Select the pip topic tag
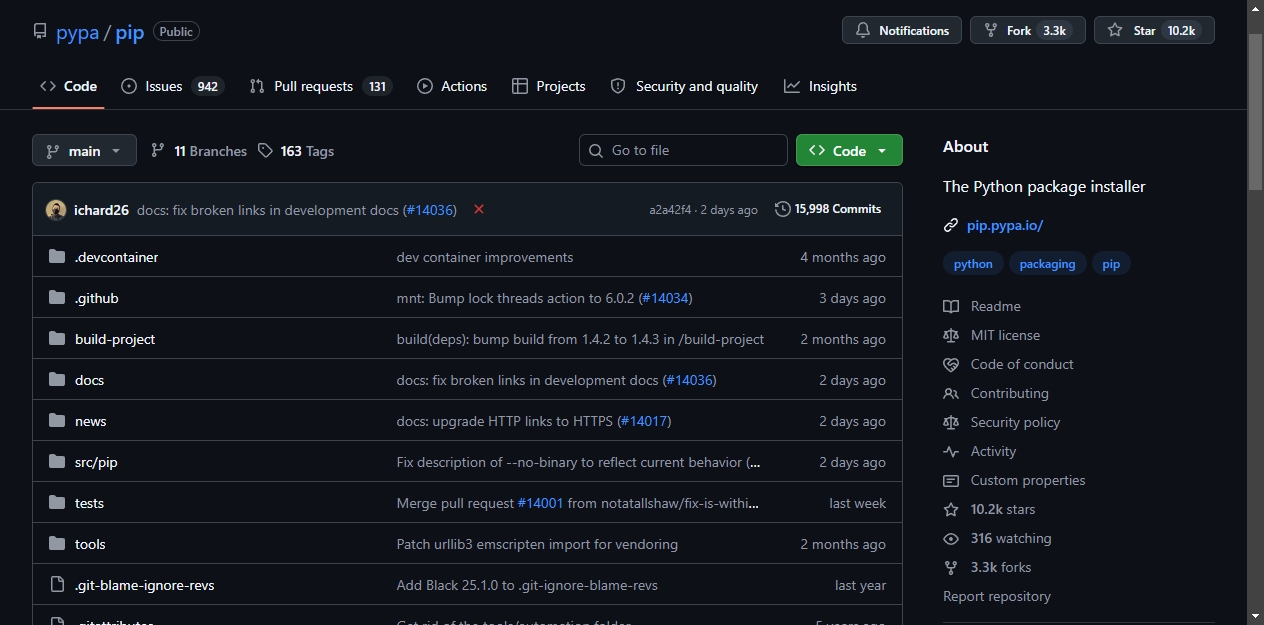 [x=1111, y=264]
